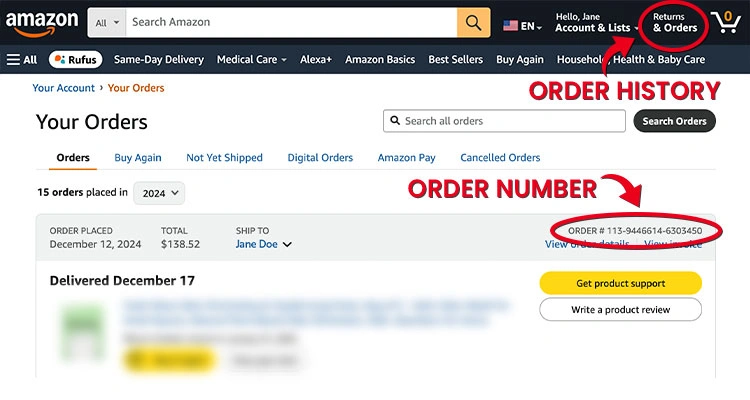This screenshot has width=750, height=400.
Task: Click the orange search magnifier button
Action: point(473,22)
